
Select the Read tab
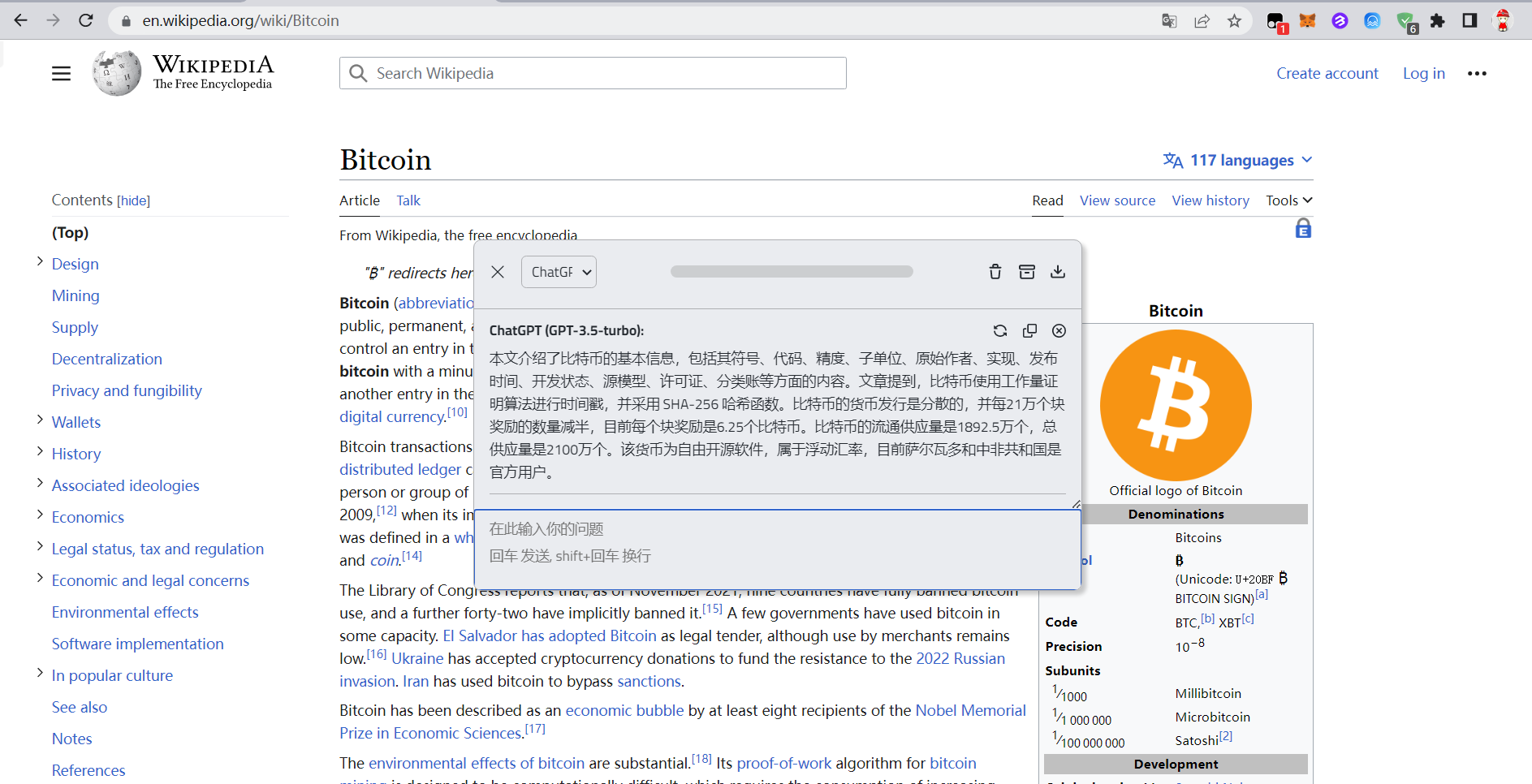pos(1047,200)
